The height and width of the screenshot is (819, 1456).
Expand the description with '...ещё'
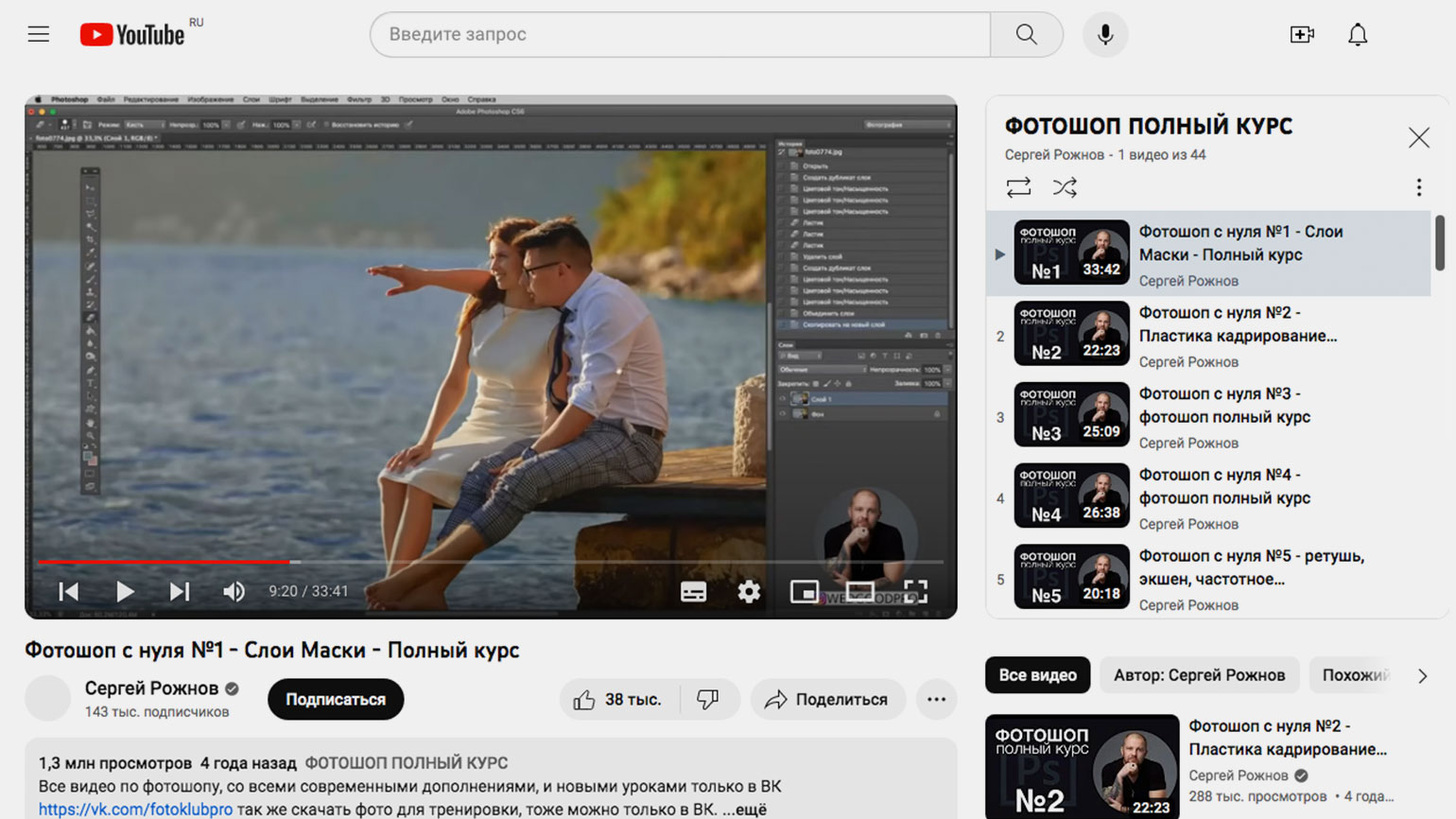pos(743,810)
